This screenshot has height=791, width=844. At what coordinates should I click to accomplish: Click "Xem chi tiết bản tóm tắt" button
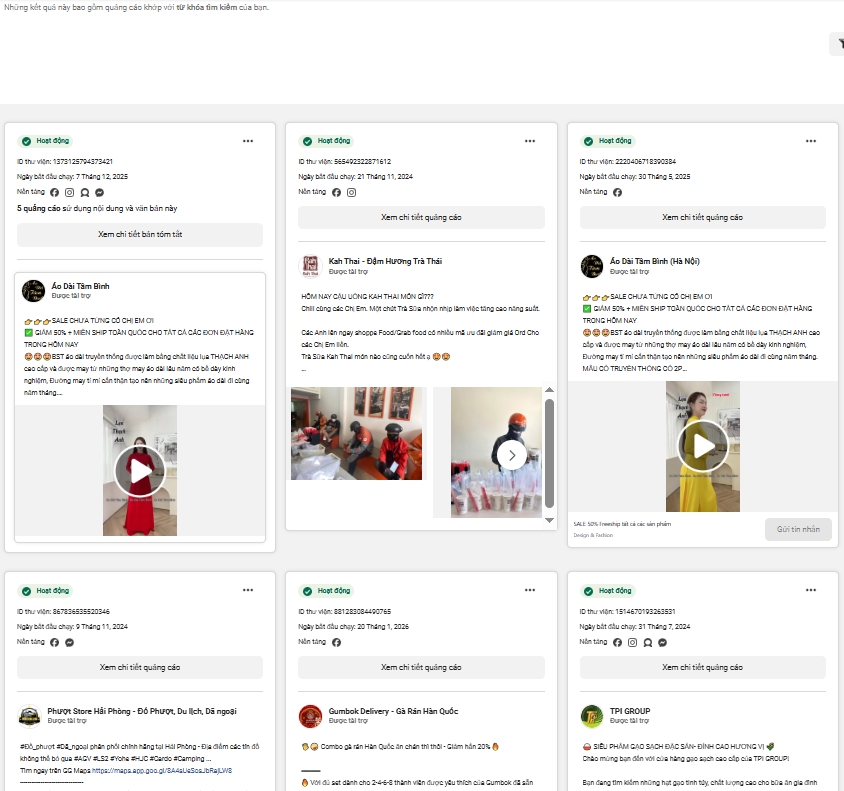pyautogui.click(x=139, y=234)
